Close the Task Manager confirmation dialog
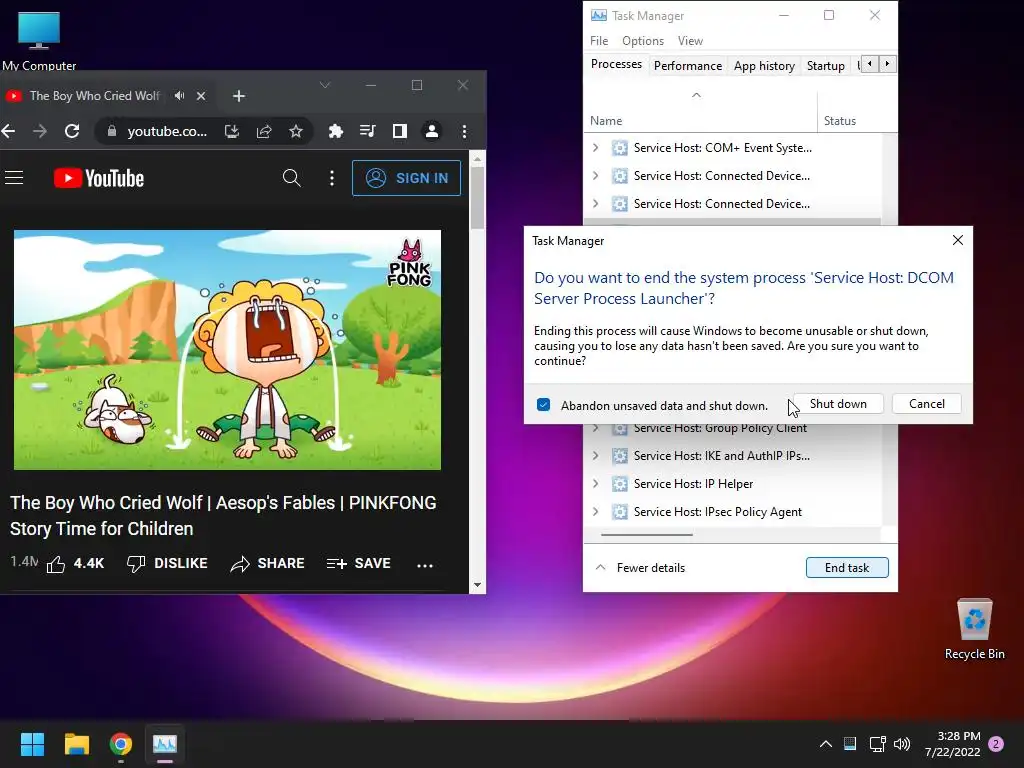Image resolution: width=1024 pixels, height=768 pixels. (x=957, y=240)
